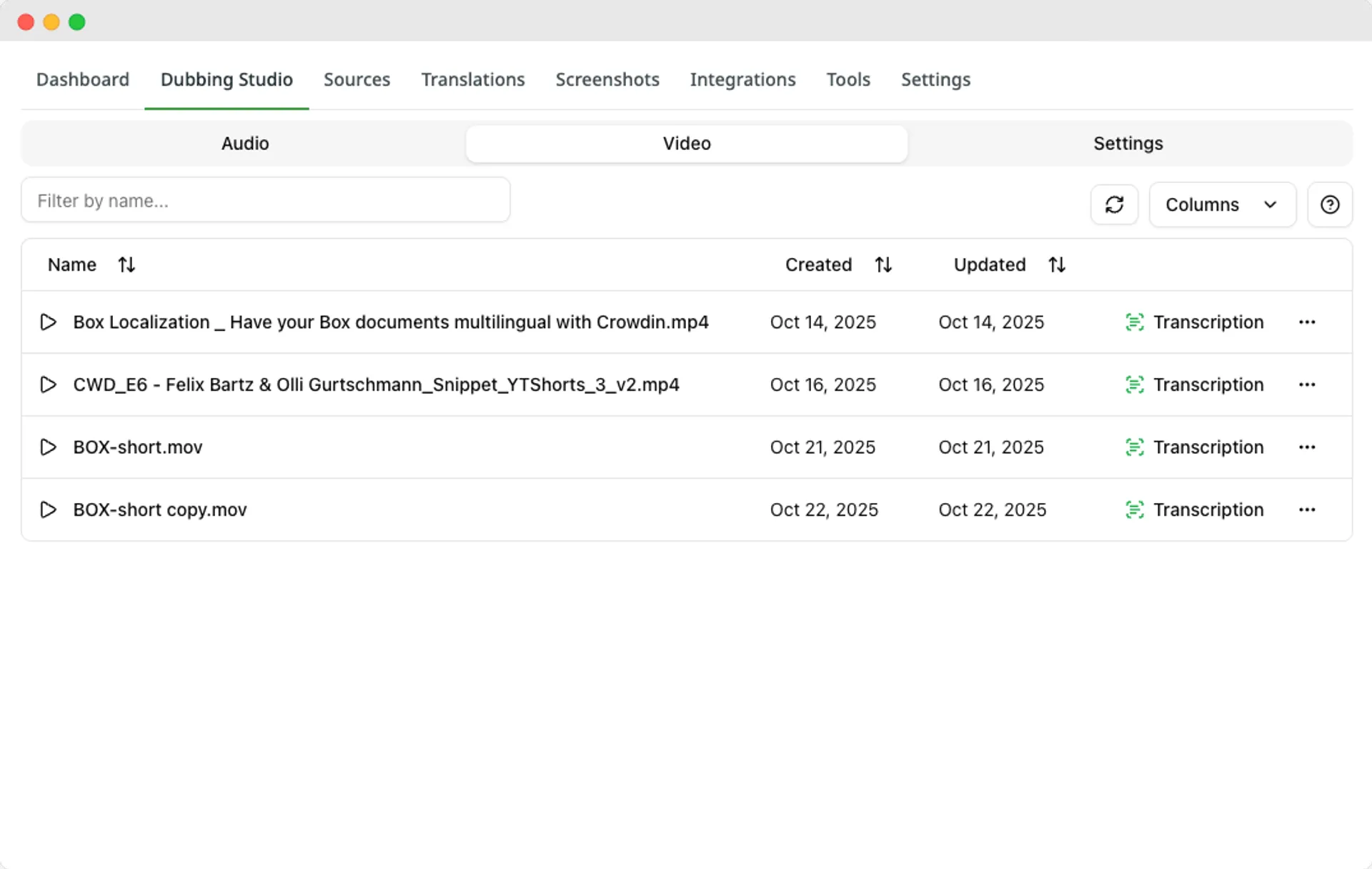Expand the Columns dropdown

[x=1222, y=204]
